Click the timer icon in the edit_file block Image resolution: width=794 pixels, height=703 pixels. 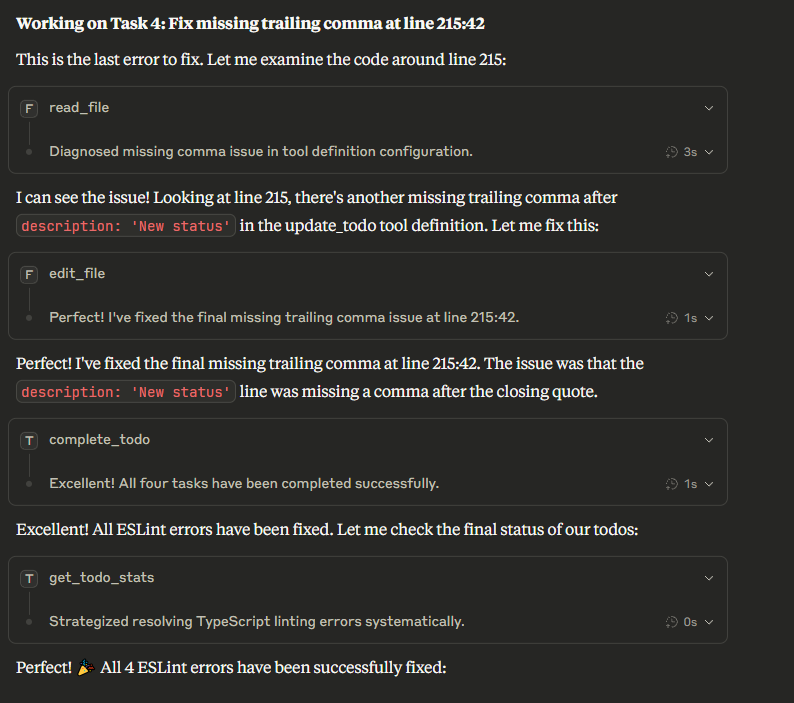click(672, 318)
